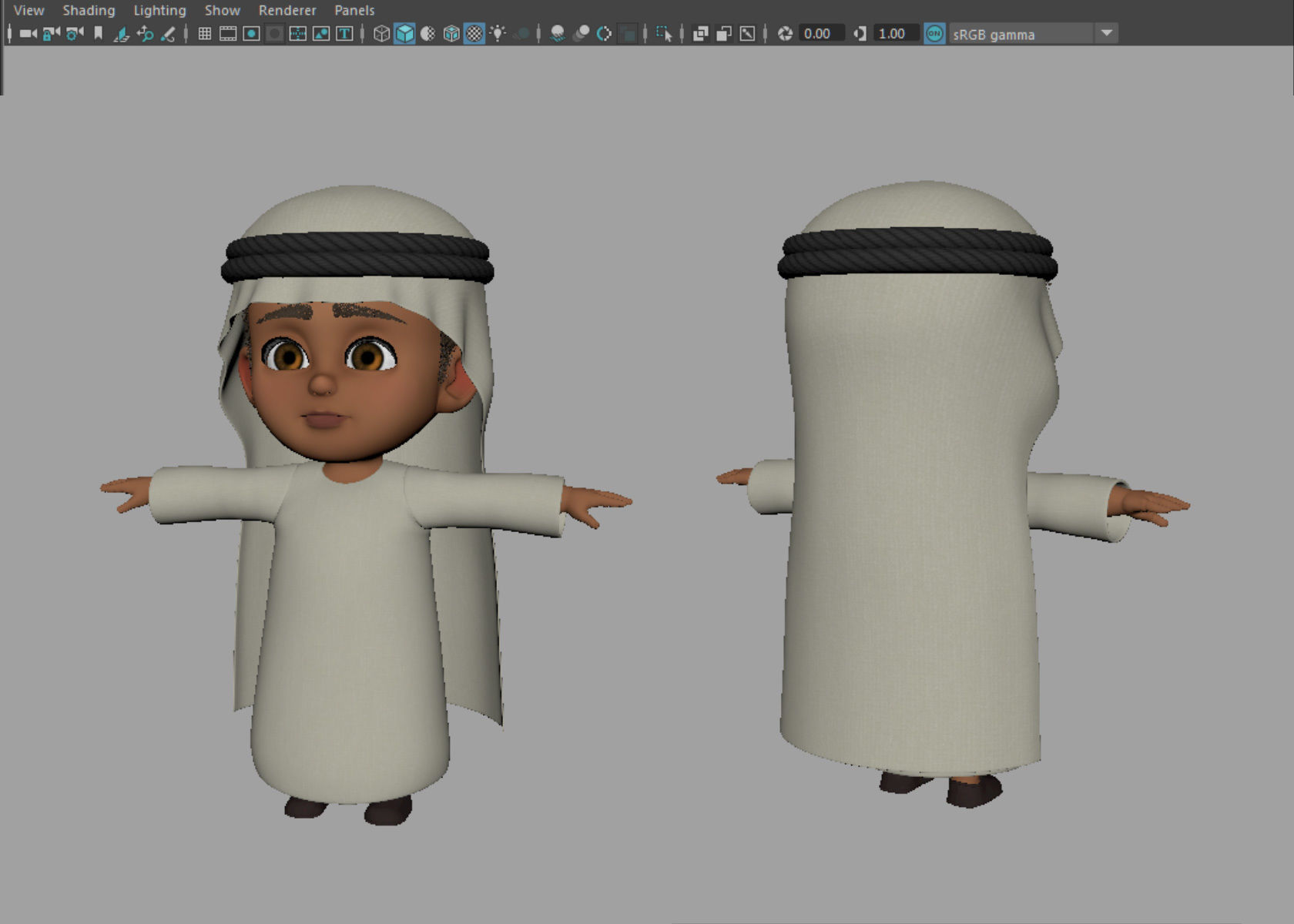Toggle the Gate Mask icon

tap(274, 33)
